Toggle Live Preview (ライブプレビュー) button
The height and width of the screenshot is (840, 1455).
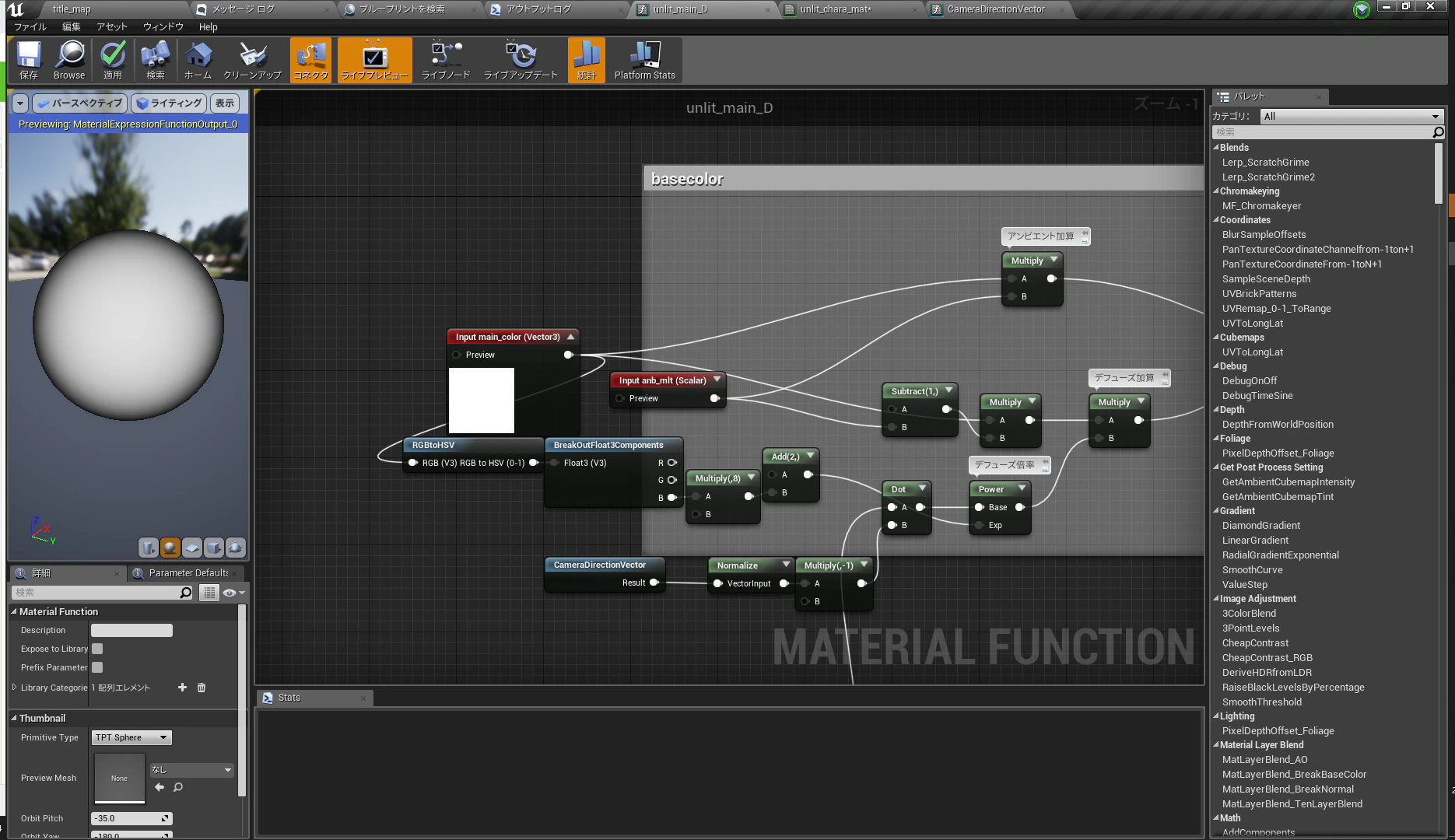pos(375,60)
